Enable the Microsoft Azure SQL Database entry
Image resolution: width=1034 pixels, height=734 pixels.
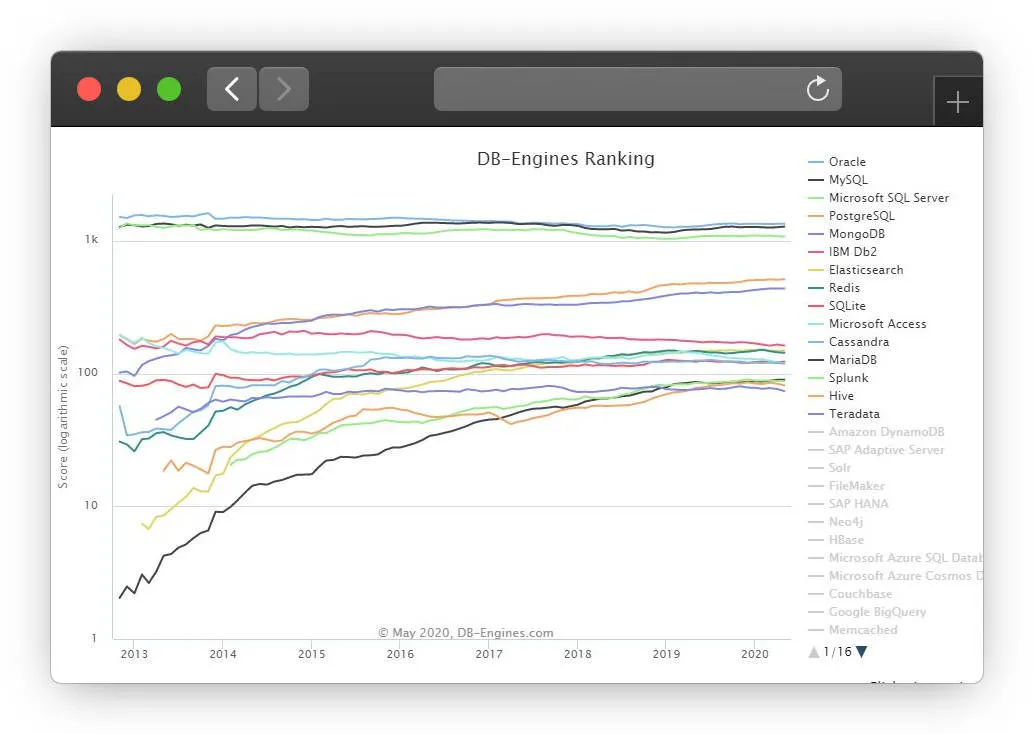coord(895,558)
